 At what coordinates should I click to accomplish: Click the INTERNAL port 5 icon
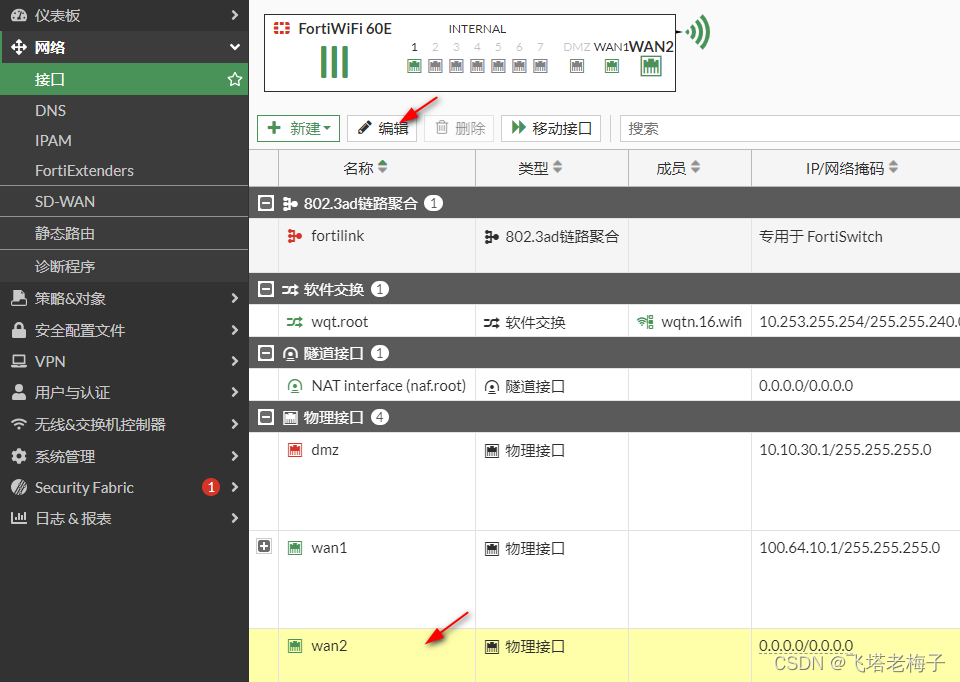point(498,66)
